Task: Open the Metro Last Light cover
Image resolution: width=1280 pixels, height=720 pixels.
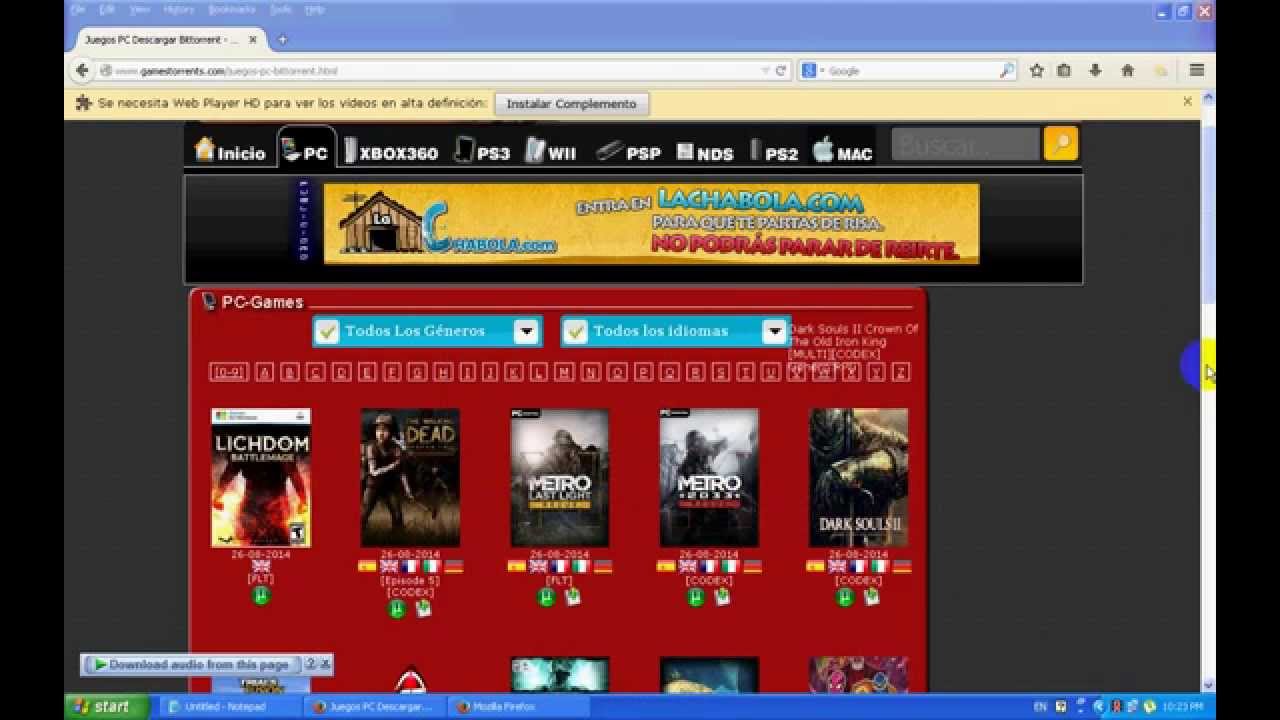Action: [559, 478]
